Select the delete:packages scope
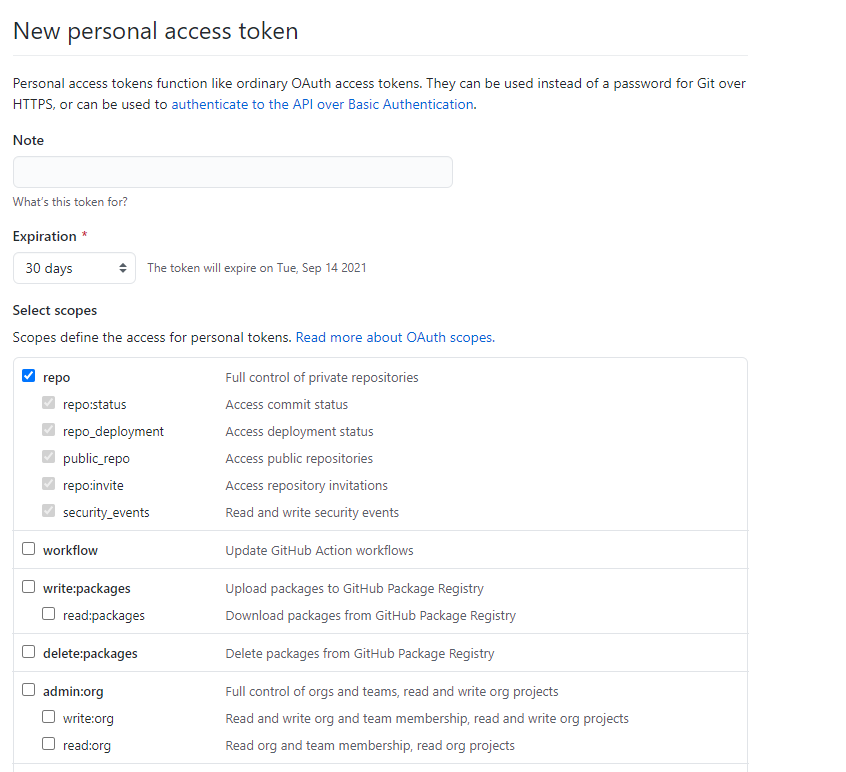This screenshot has width=846, height=772. pyautogui.click(x=28, y=652)
